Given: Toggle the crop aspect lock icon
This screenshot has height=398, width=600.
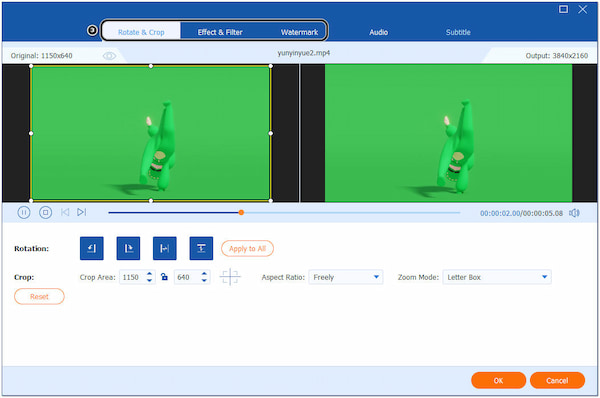Looking at the screenshot, I should pos(164,277).
